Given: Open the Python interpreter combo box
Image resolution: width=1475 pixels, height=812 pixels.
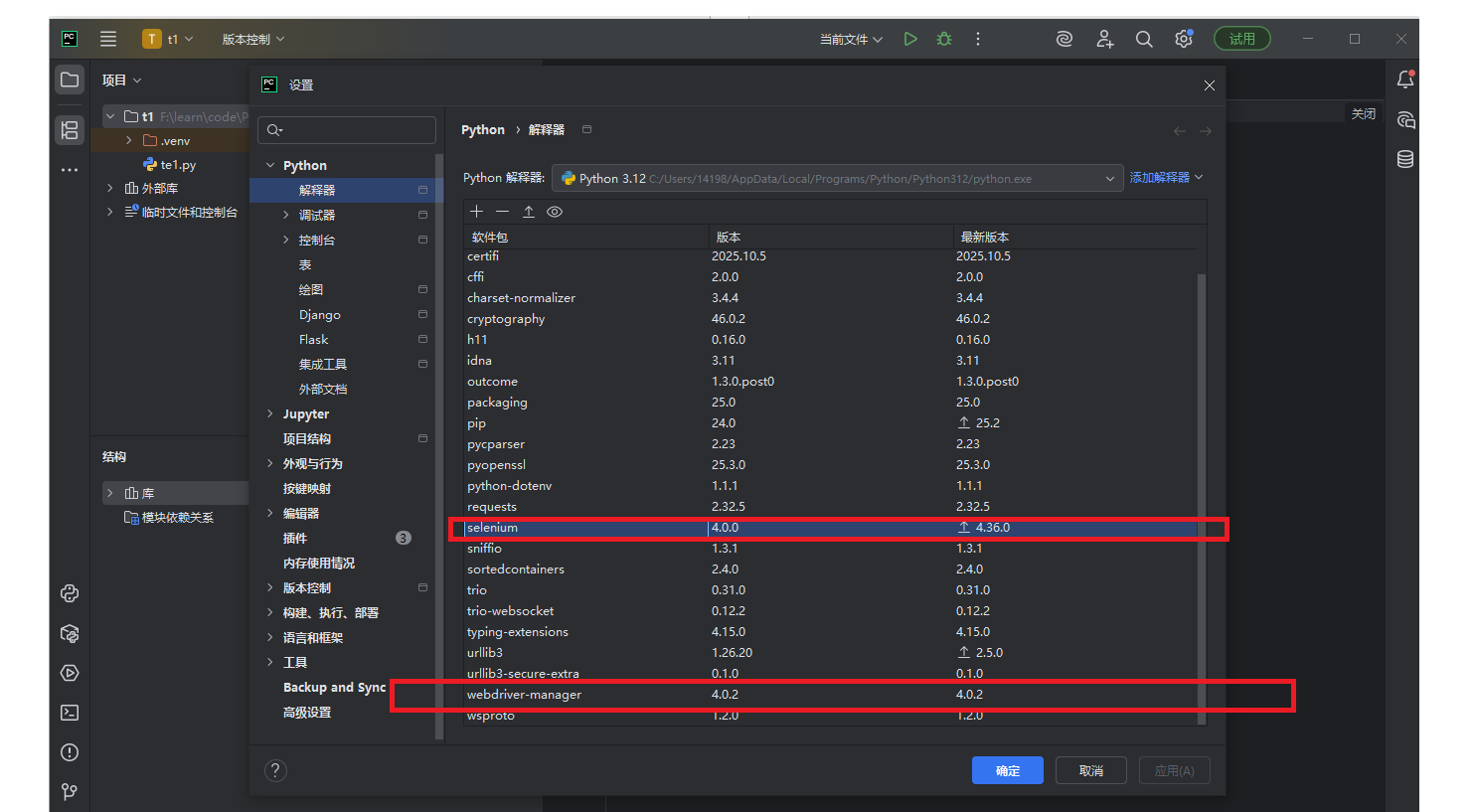Looking at the screenshot, I should (x=838, y=178).
